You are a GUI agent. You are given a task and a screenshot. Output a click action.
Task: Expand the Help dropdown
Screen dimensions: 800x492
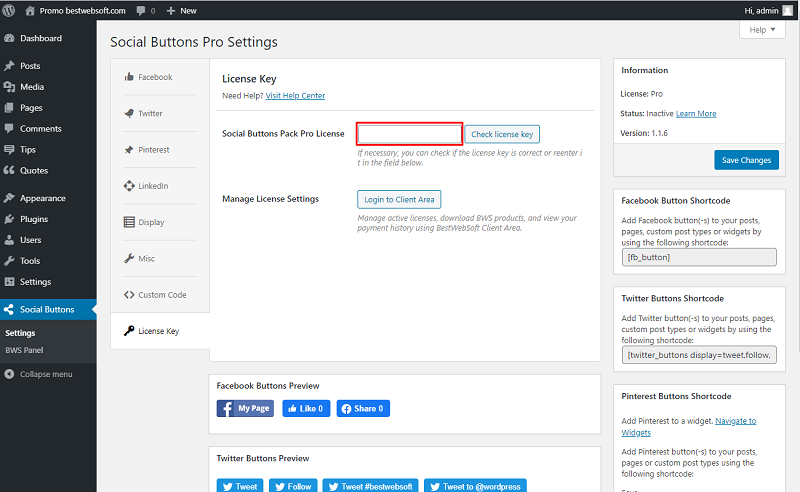[x=762, y=30]
